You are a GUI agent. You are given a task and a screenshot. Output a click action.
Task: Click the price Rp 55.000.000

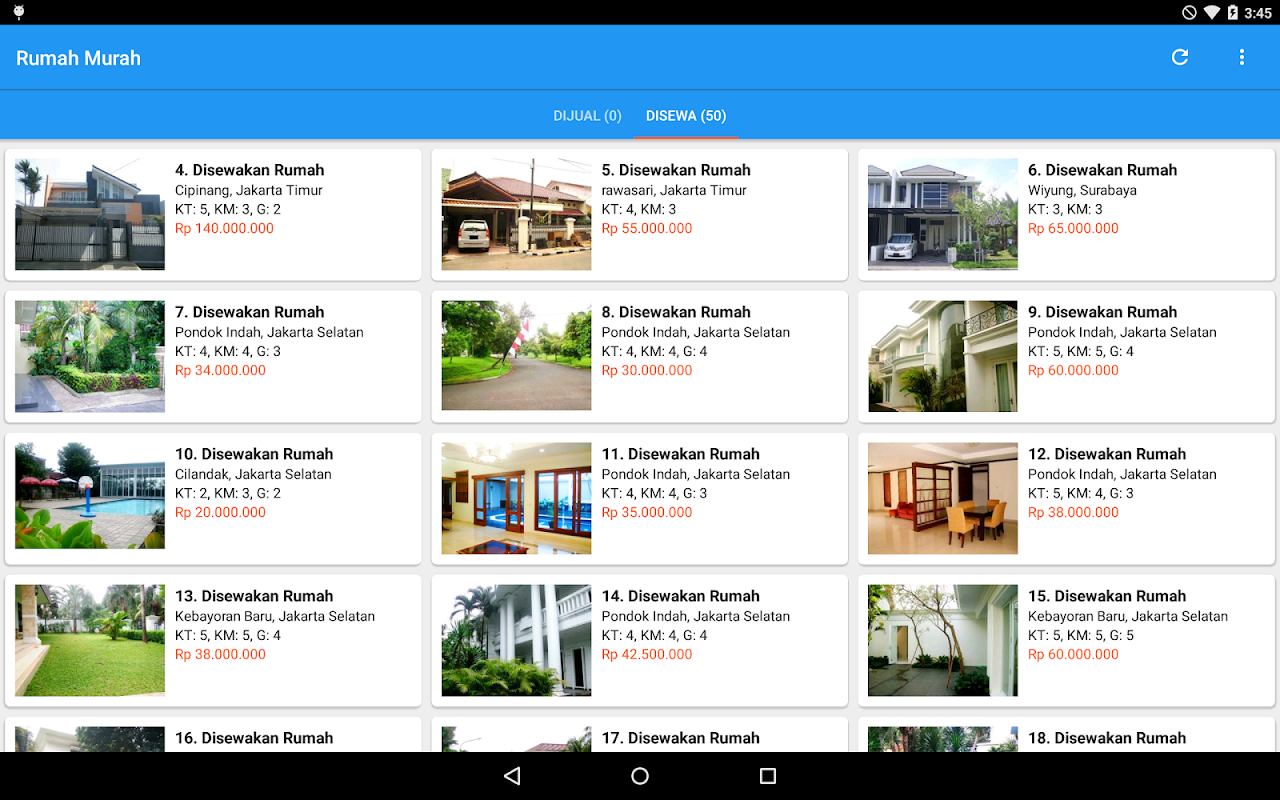647,228
